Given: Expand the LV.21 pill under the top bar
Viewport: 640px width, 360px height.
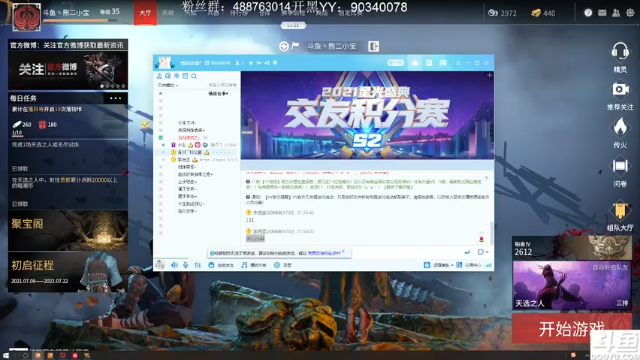Looking at the screenshot, I should pos(293,25).
